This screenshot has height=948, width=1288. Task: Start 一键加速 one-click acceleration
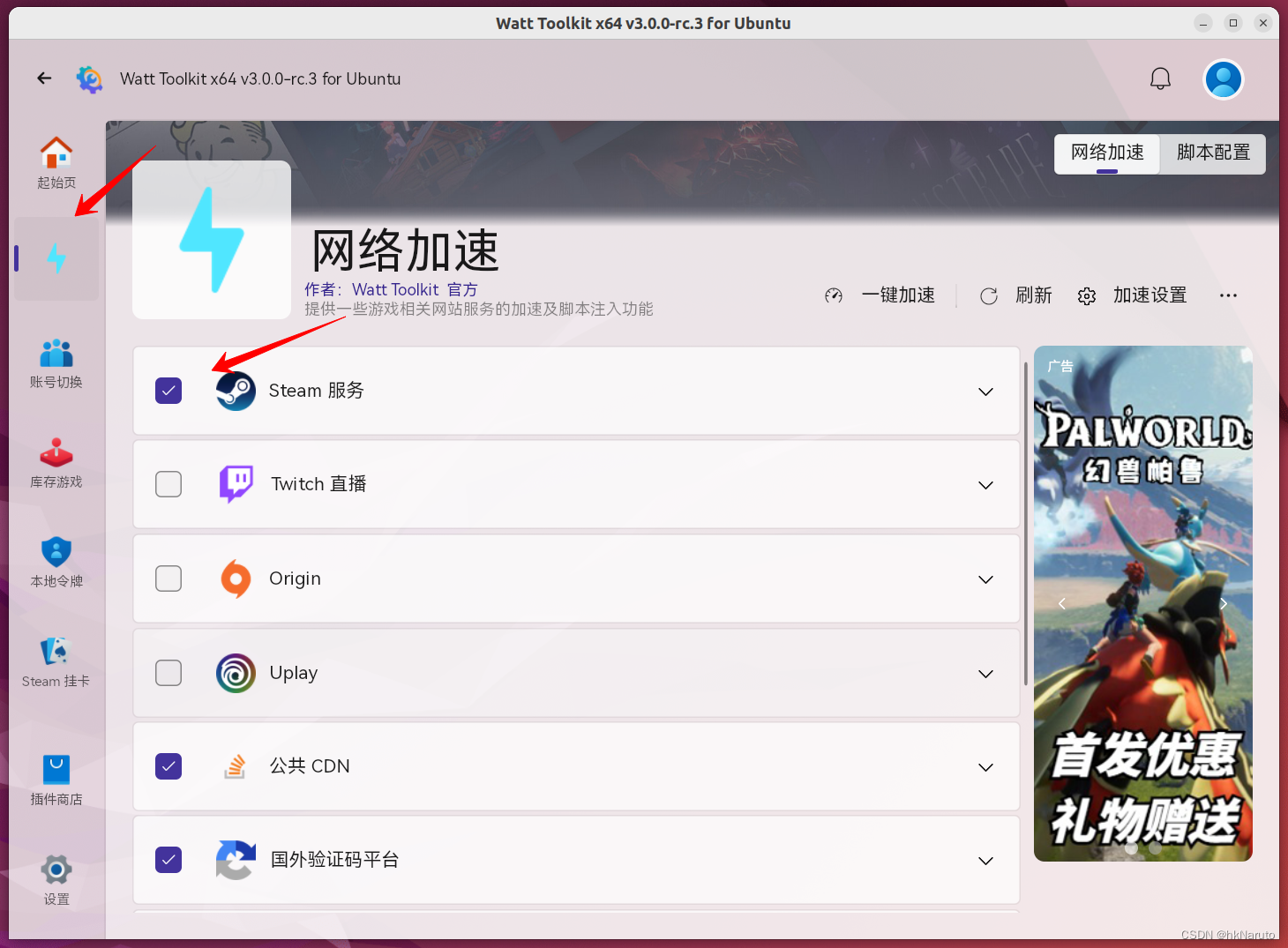(880, 295)
